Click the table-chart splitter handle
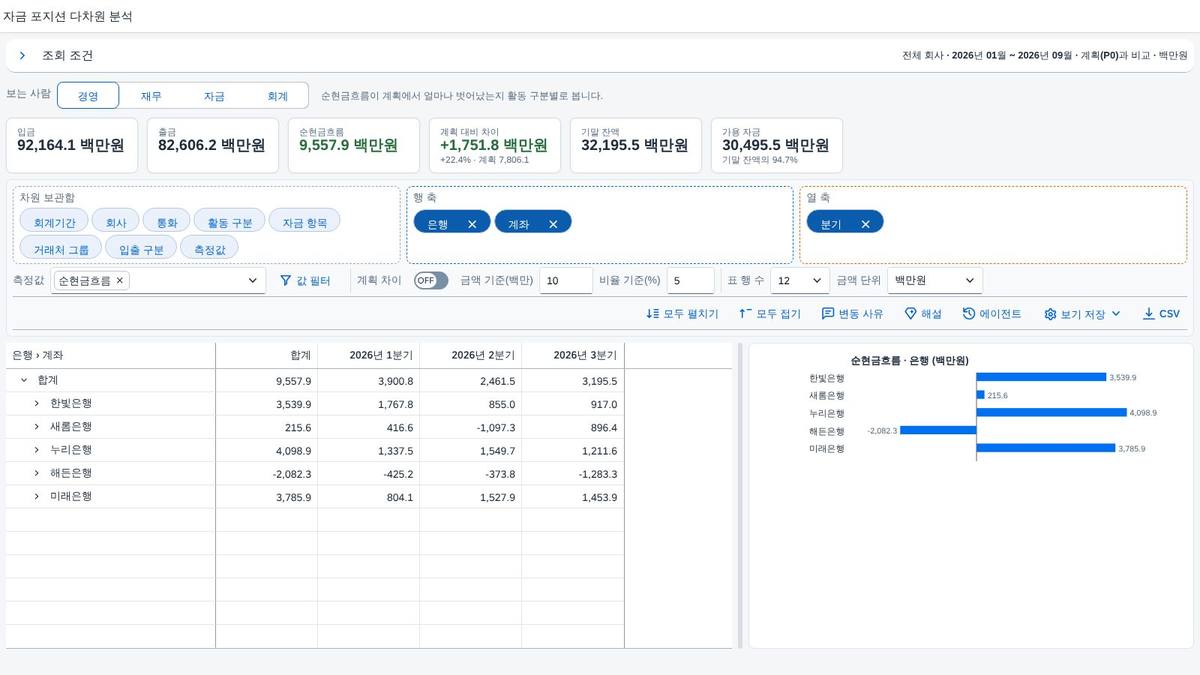Image resolution: width=1200 pixels, height=675 pixels. coord(741,496)
